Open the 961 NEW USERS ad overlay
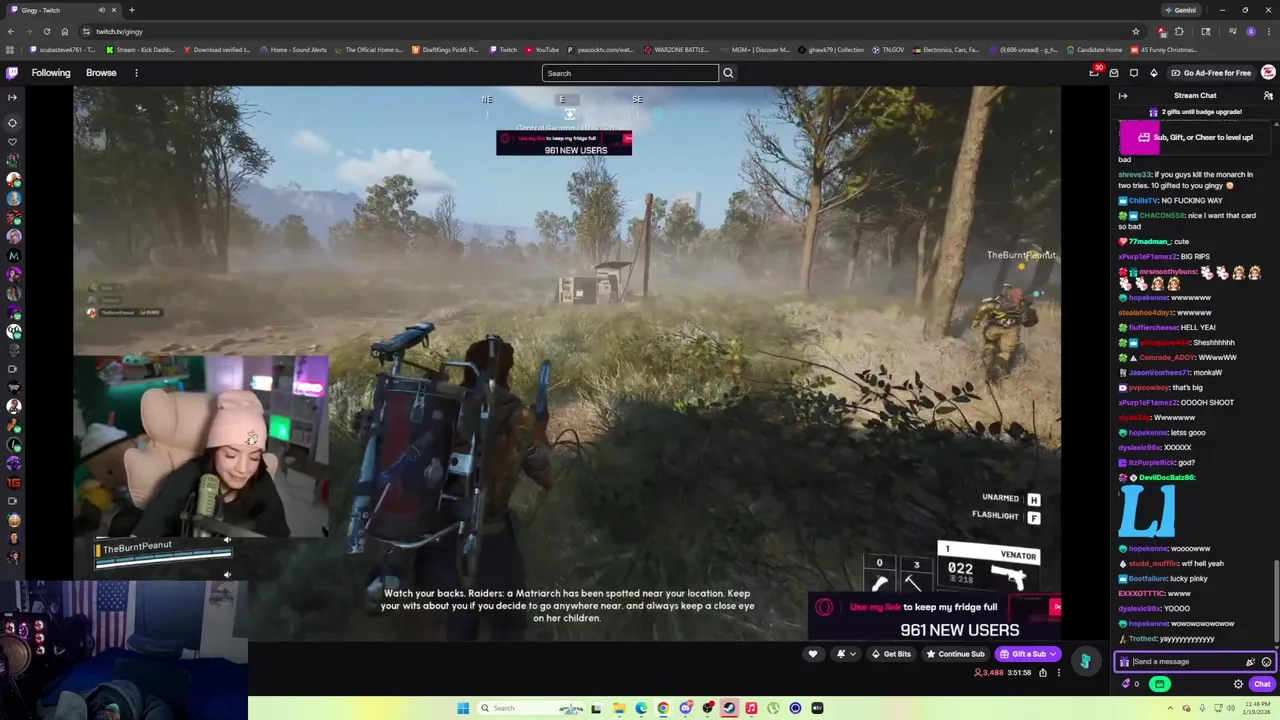Viewport: 1280px width, 720px height. point(934,617)
